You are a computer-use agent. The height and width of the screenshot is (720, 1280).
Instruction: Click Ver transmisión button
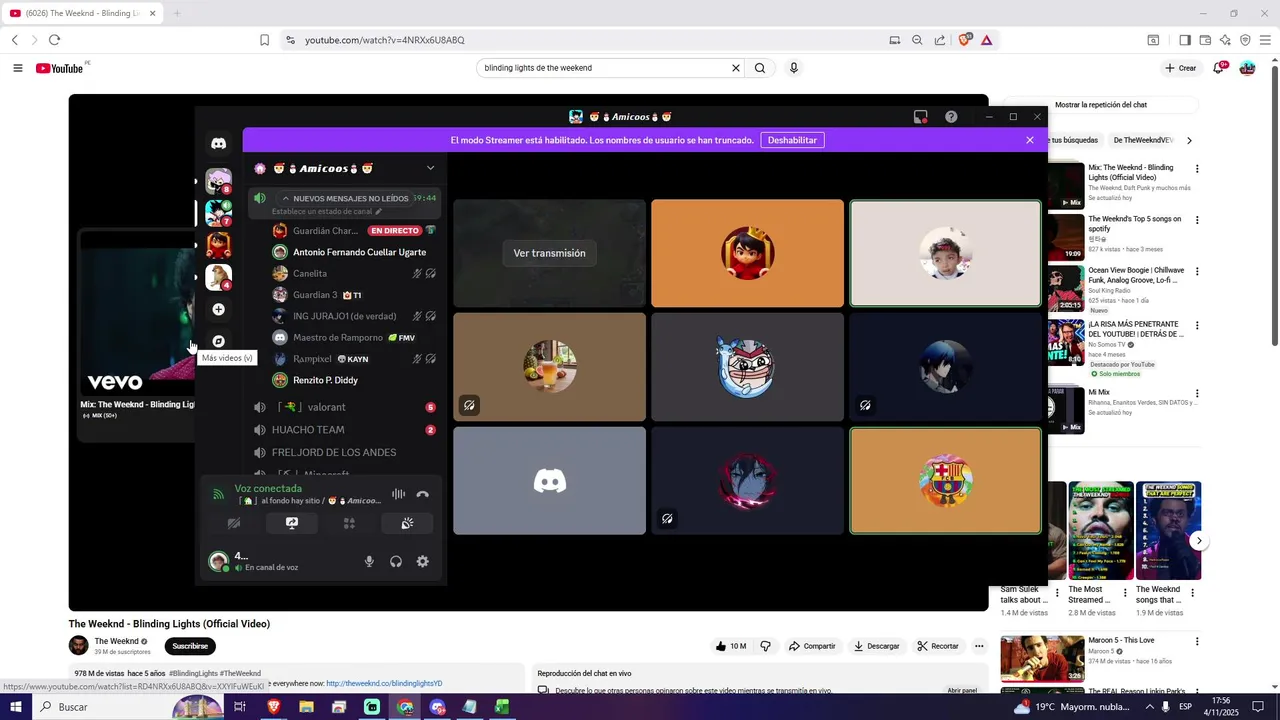(x=549, y=253)
